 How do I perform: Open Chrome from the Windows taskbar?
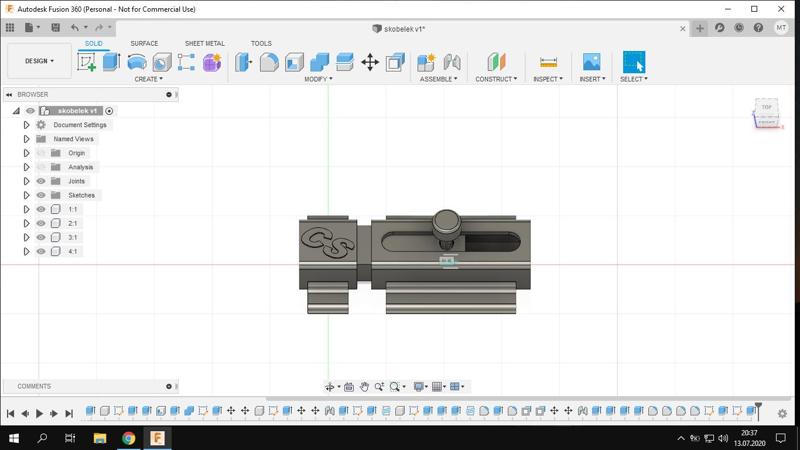[x=129, y=438]
